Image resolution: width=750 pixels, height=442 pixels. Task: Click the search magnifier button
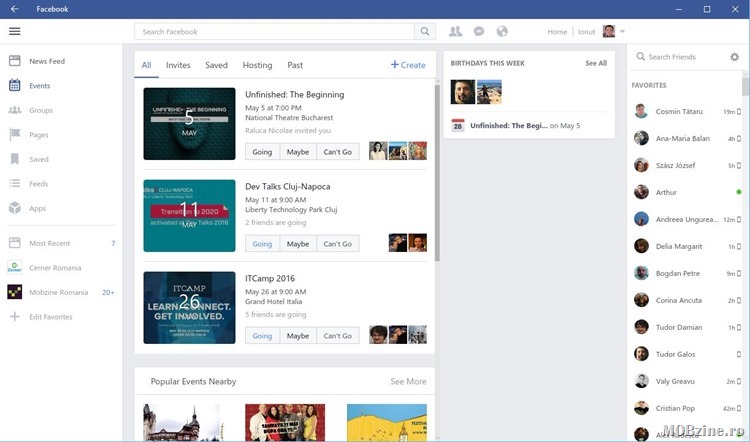click(425, 32)
